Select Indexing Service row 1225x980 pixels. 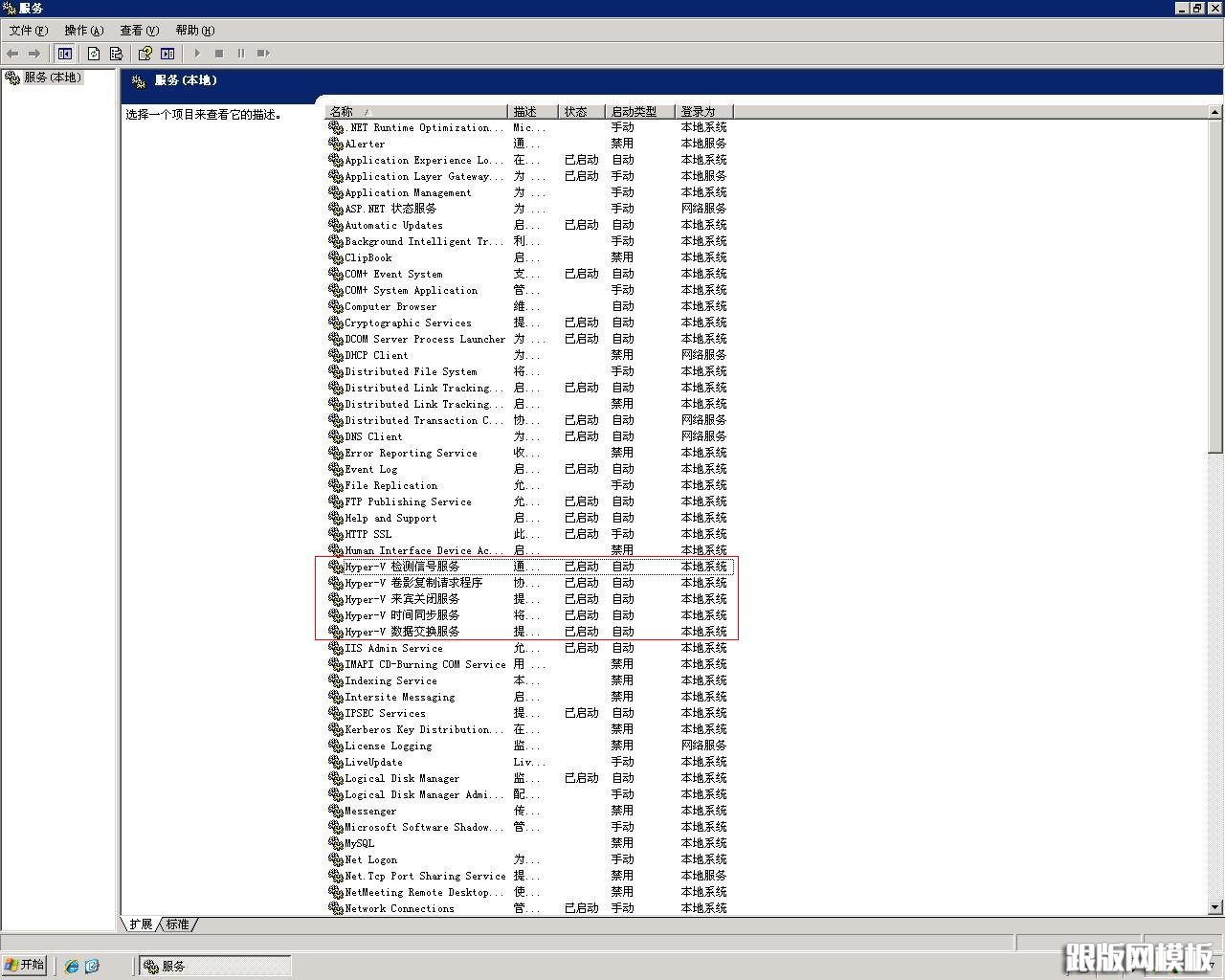pyautogui.click(x=529, y=680)
